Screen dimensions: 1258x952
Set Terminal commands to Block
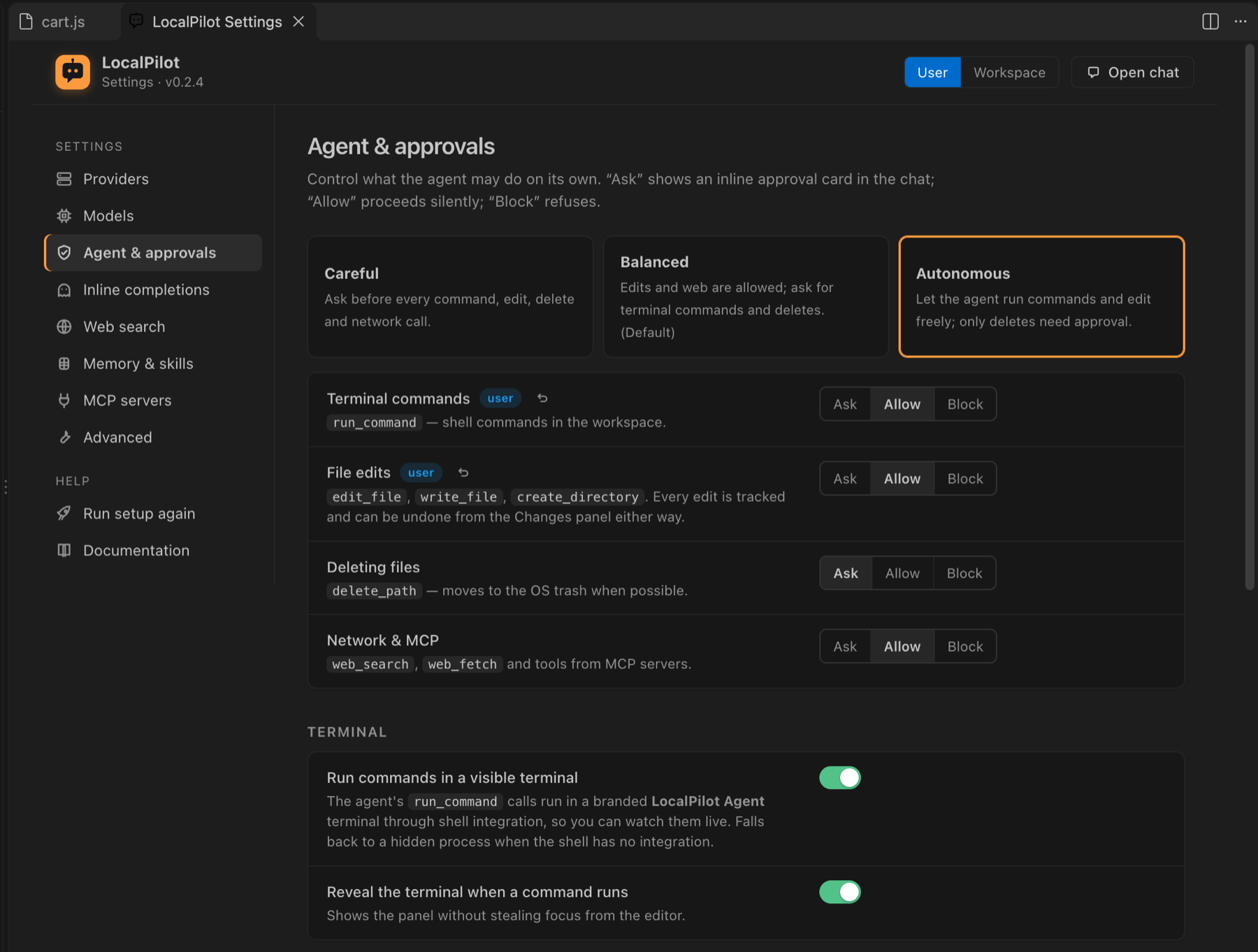(965, 405)
